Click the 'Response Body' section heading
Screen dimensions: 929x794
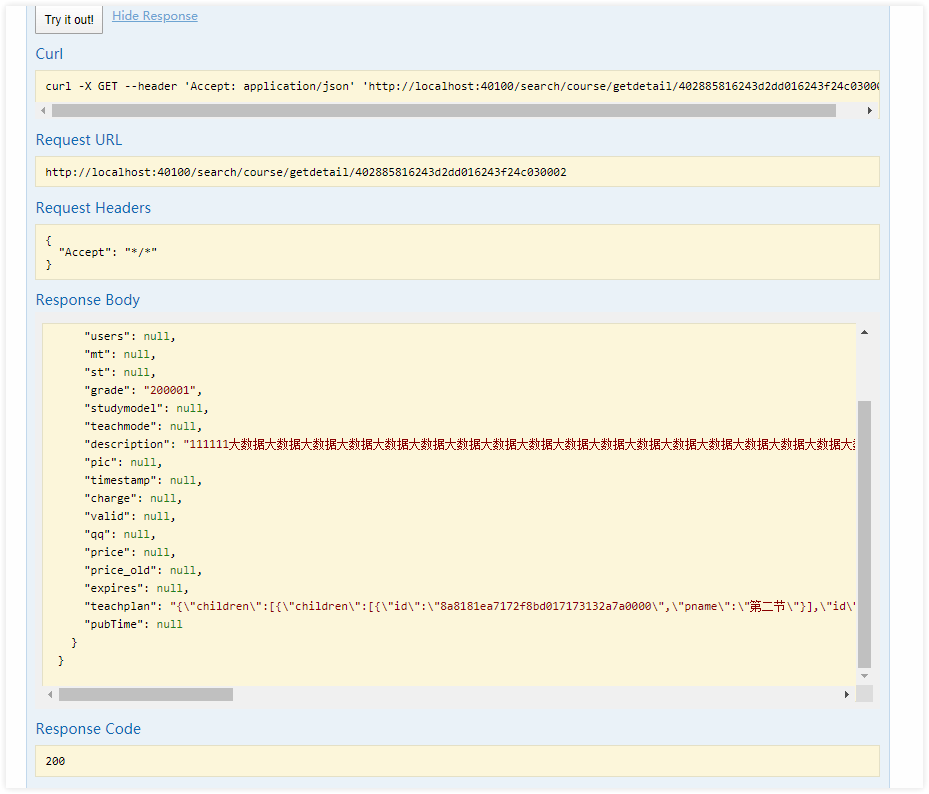pos(88,300)
